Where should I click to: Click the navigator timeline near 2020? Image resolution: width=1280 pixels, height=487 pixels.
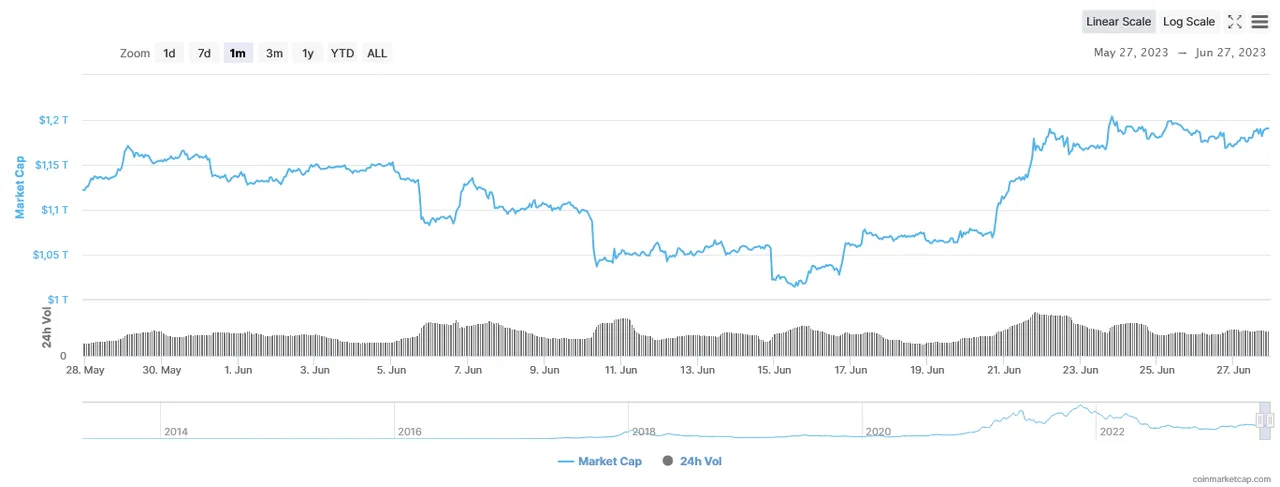878,431
